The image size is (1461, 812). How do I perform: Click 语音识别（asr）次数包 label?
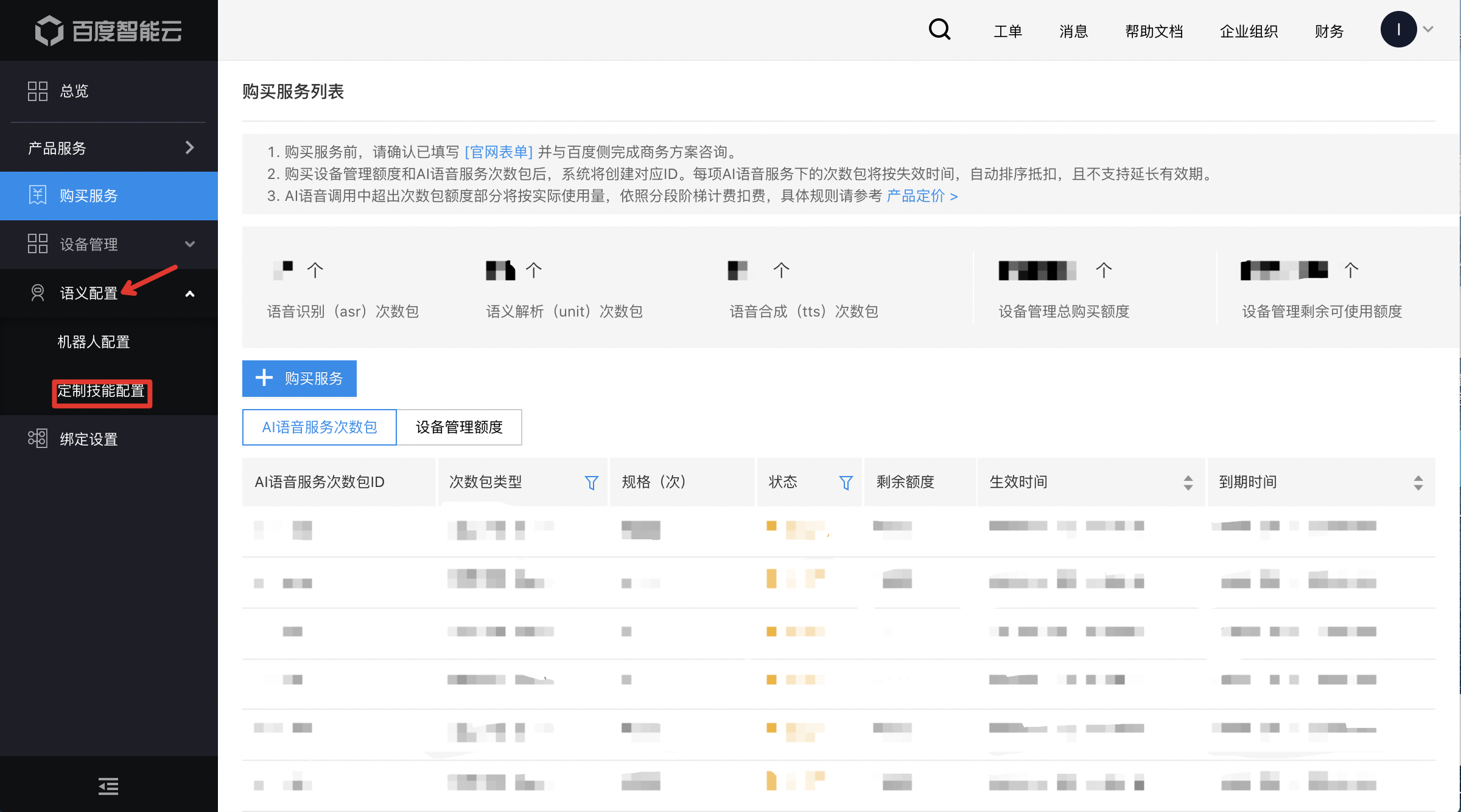[x=343, y=312]
